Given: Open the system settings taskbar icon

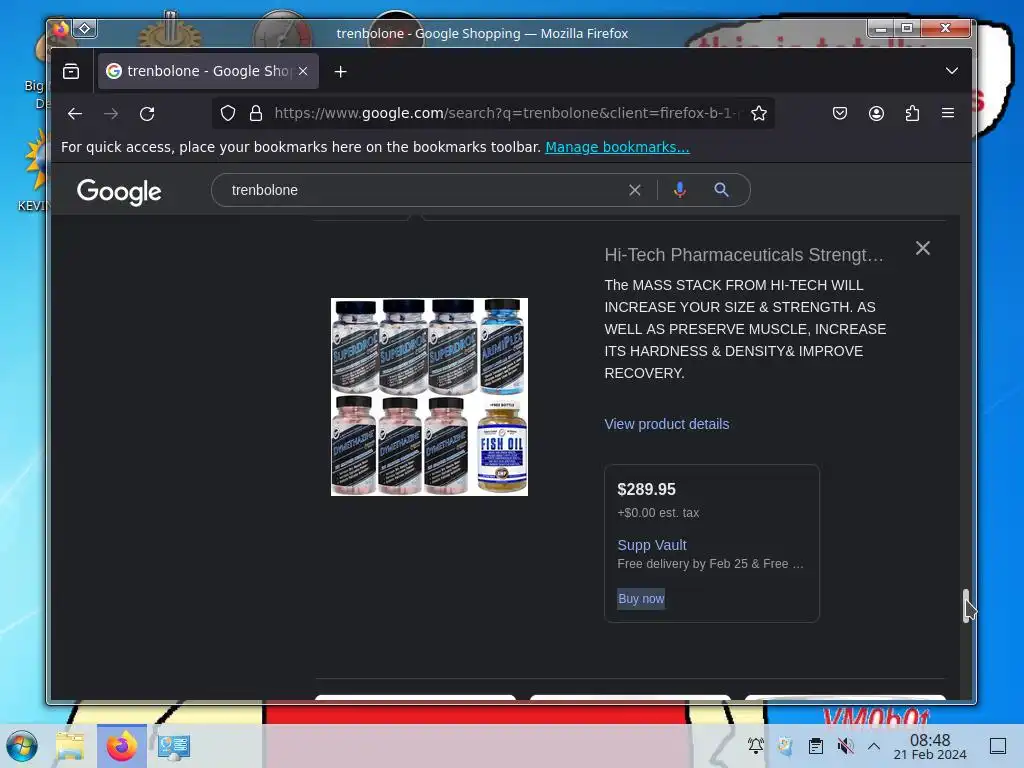Looking at the screenshot, I should tap(174, 746).
